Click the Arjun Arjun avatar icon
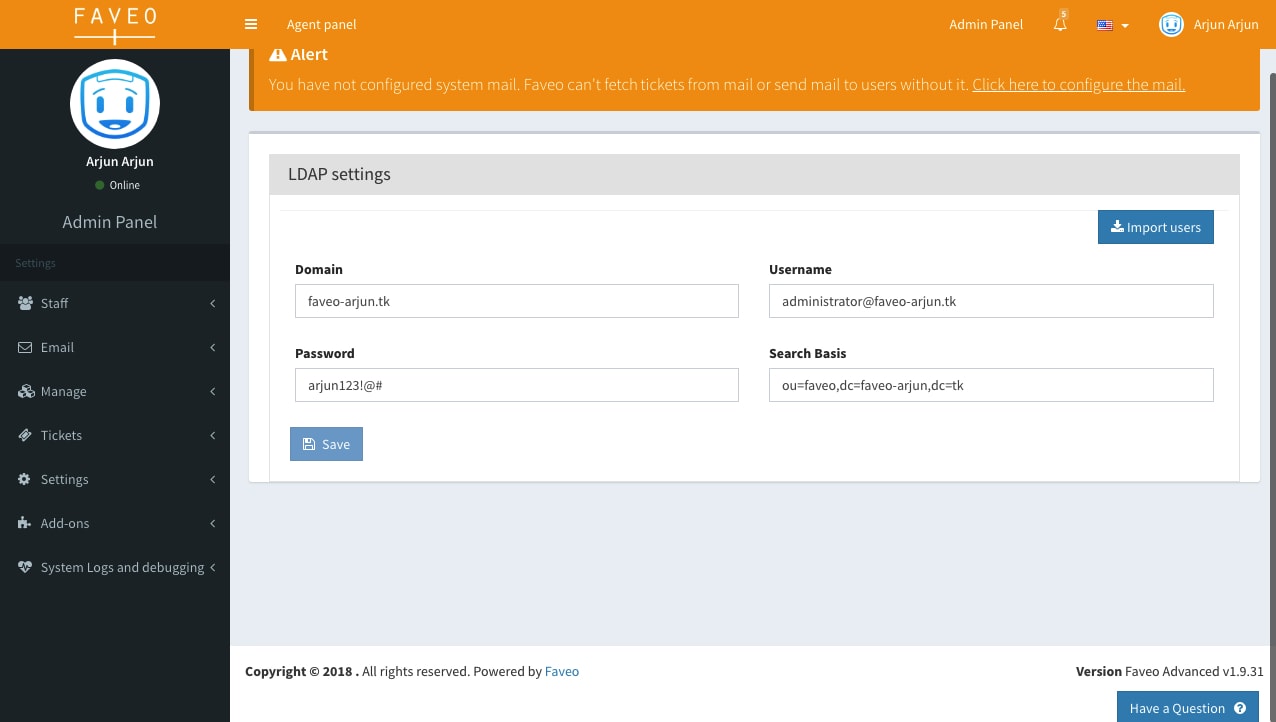 tap(1171, 24)
